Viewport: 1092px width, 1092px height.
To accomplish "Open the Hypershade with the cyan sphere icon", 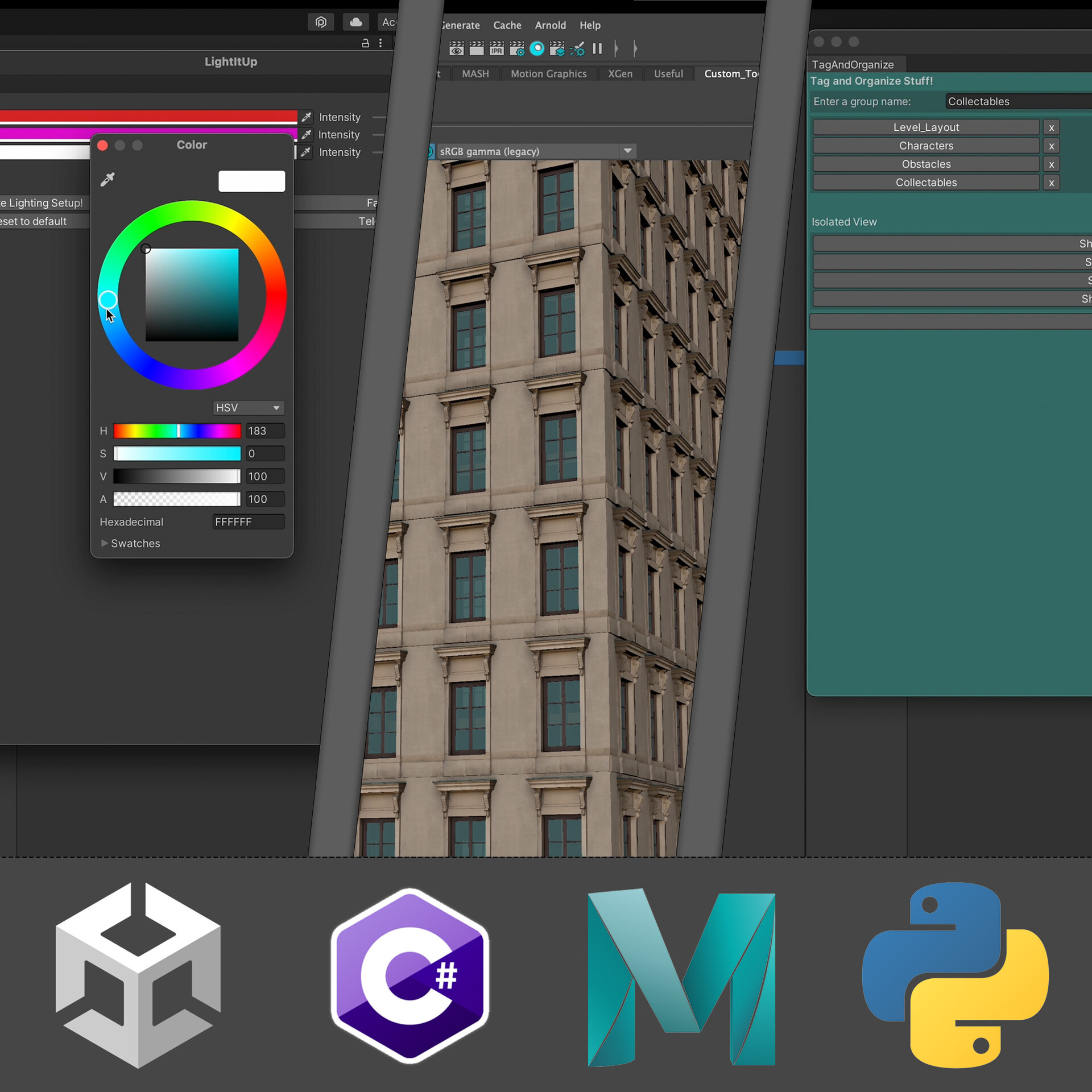I will (537, 48).
